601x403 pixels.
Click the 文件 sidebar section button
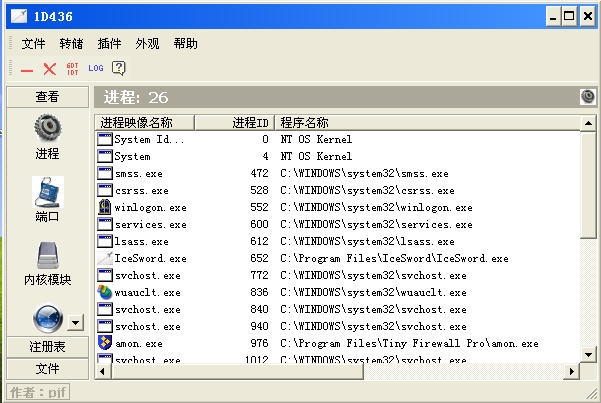48,369
